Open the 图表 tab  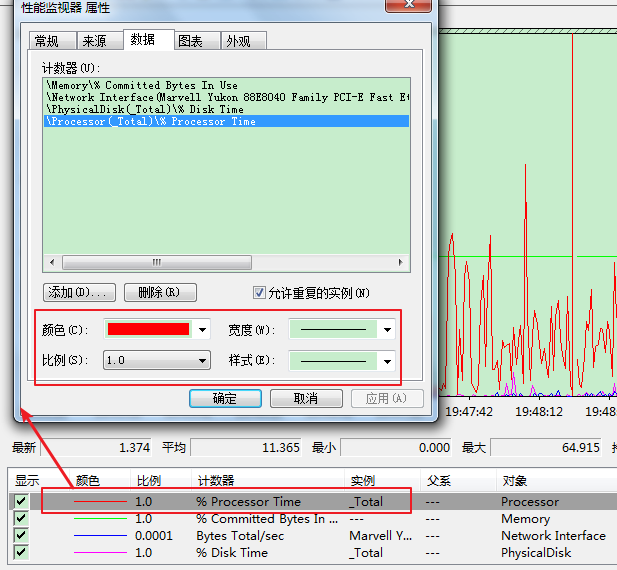click(x=197, y=41)
